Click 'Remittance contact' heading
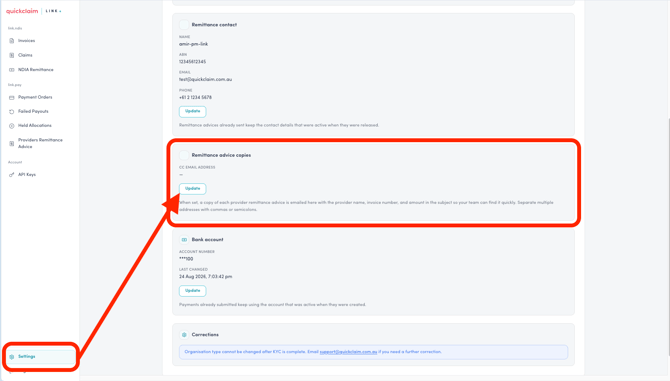Viewport: 670px width, 381px height. (x=214, y=25)
